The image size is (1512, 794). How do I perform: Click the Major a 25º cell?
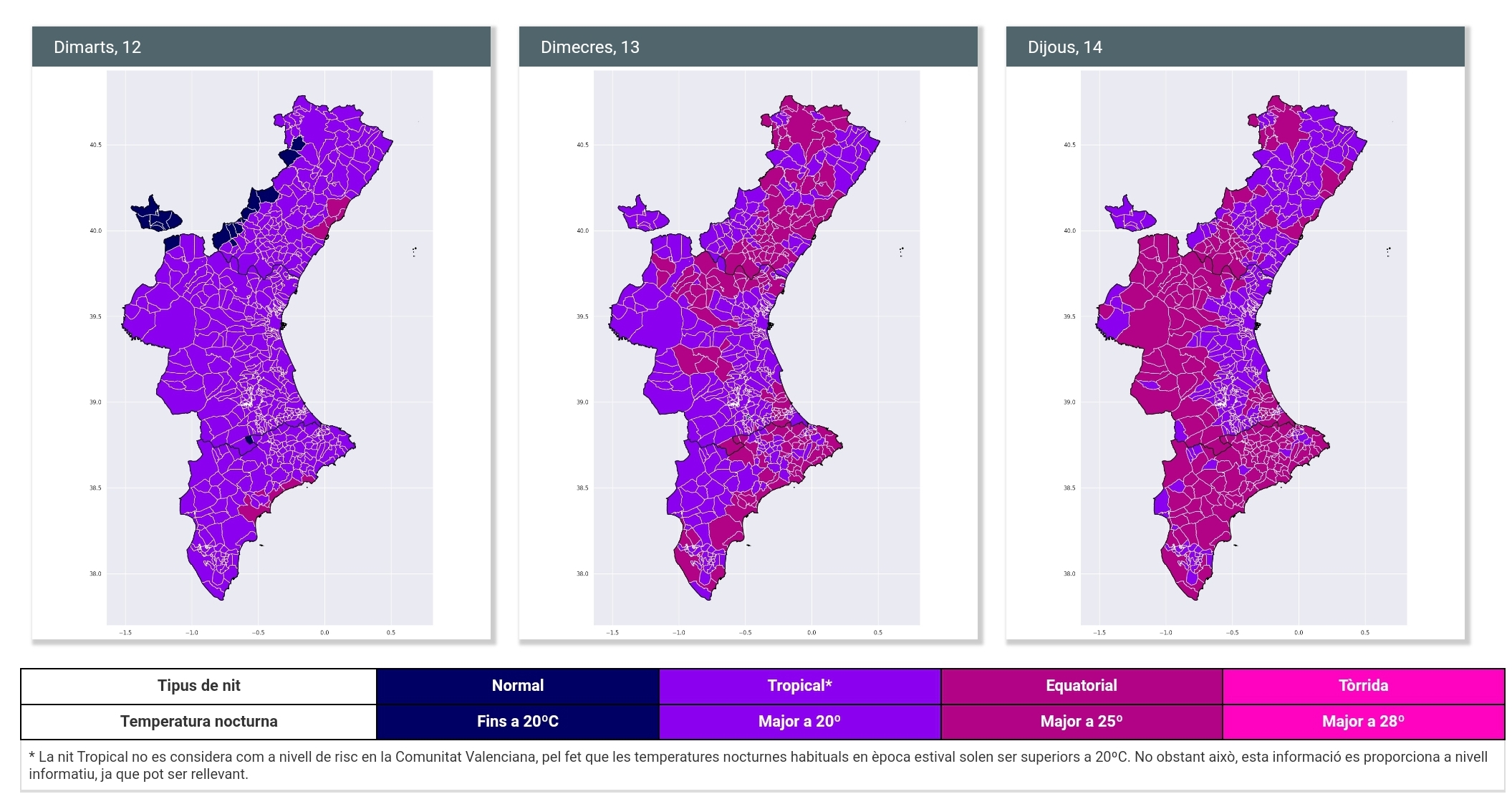coord(1081,722)
